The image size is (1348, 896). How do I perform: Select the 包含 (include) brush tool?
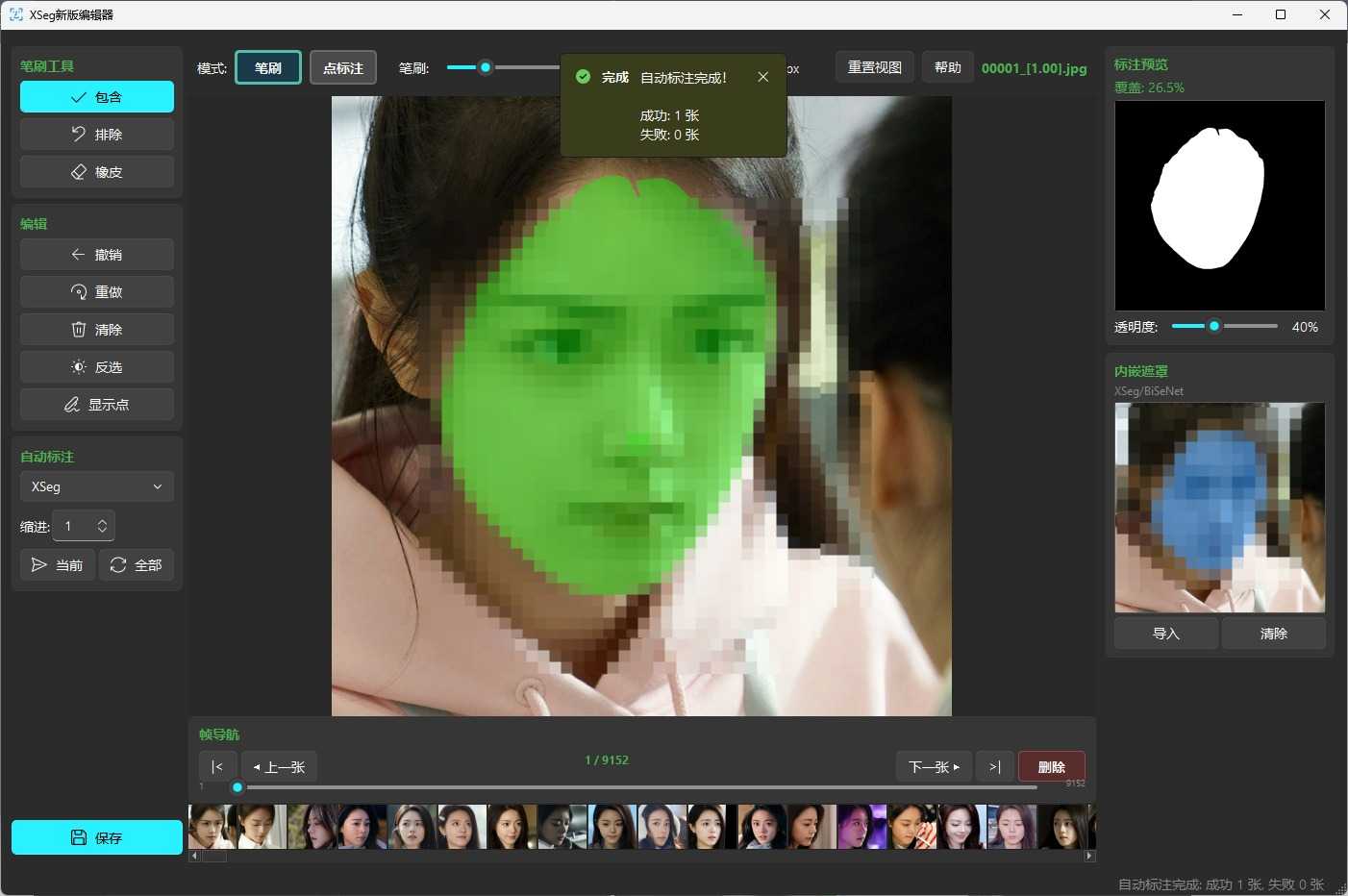click(x=96, y=97)
